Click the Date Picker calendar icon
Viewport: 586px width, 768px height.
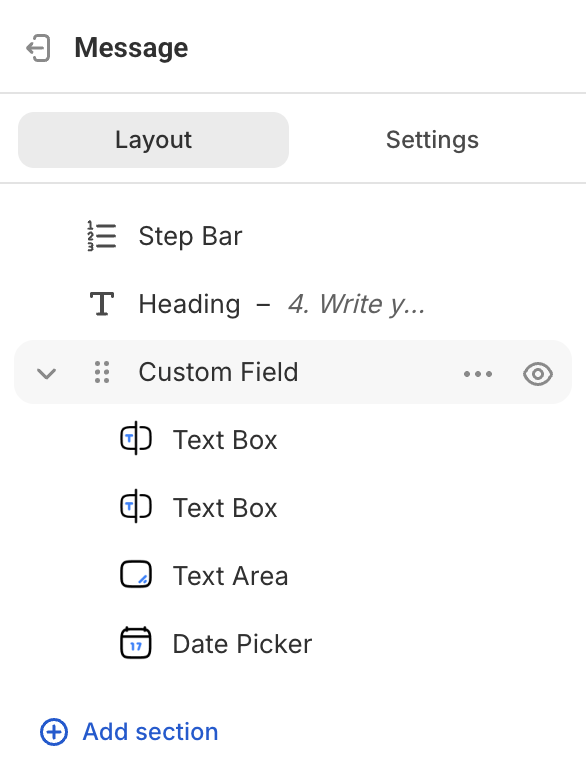point(136,643)
